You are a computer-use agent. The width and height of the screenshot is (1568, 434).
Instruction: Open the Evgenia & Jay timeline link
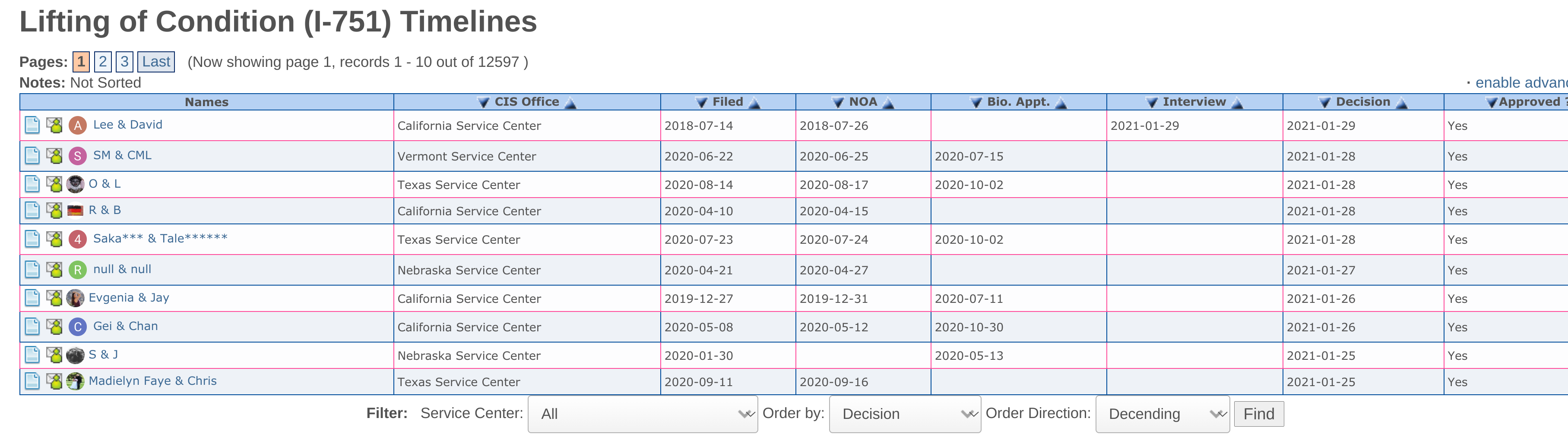[x=129, y=297]
